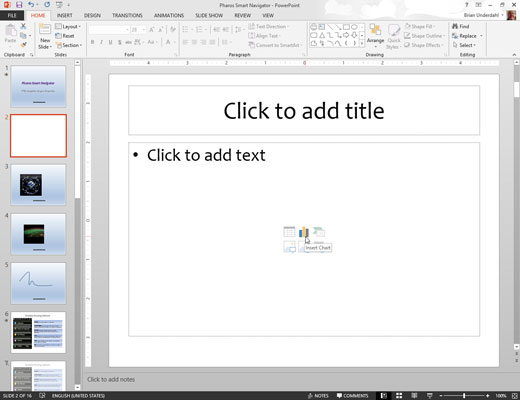
Task: Click the Replace button
Action: [x=467, y=36]
